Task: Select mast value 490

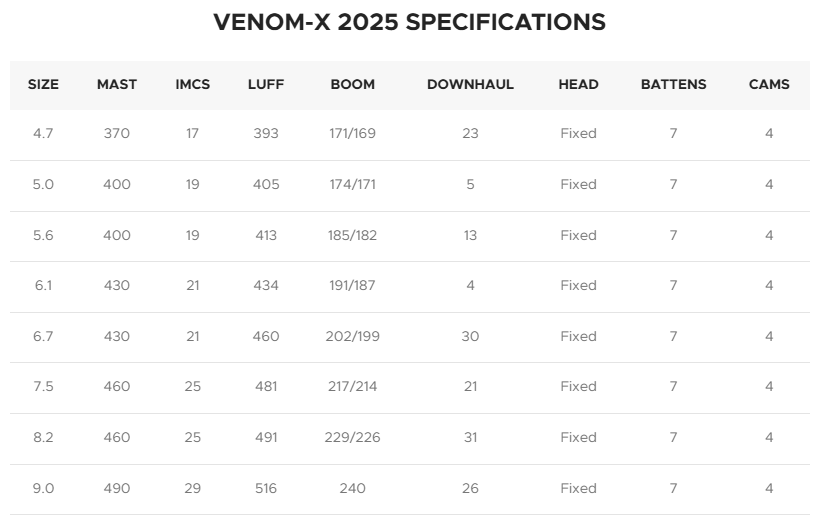Action: (x=117, y=489)
